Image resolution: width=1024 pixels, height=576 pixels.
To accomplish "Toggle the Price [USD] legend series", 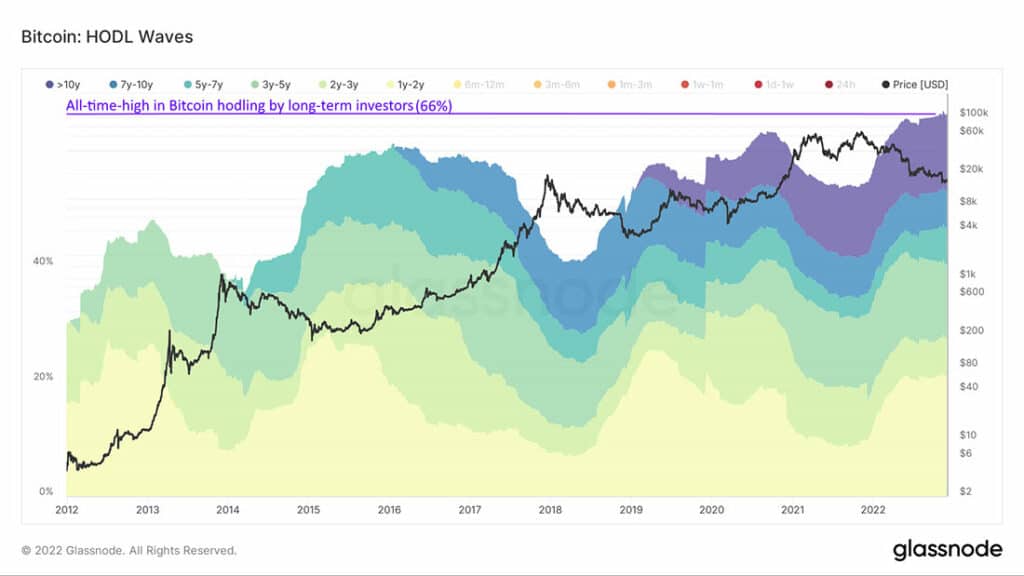I will click(x=914, y=84).
